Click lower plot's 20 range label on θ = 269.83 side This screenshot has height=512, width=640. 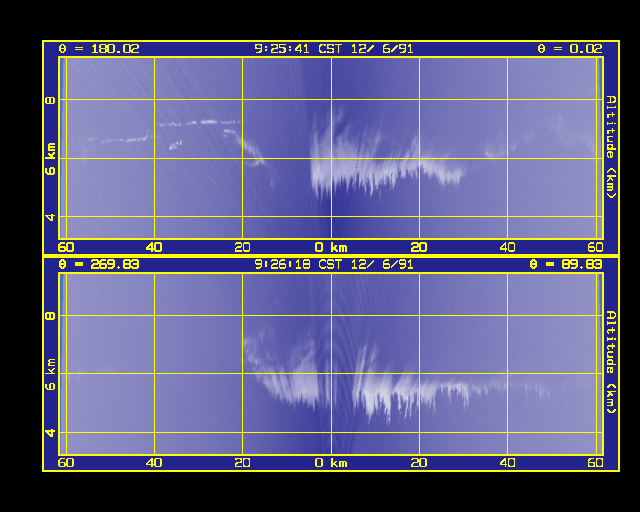(x=242, y=463)
